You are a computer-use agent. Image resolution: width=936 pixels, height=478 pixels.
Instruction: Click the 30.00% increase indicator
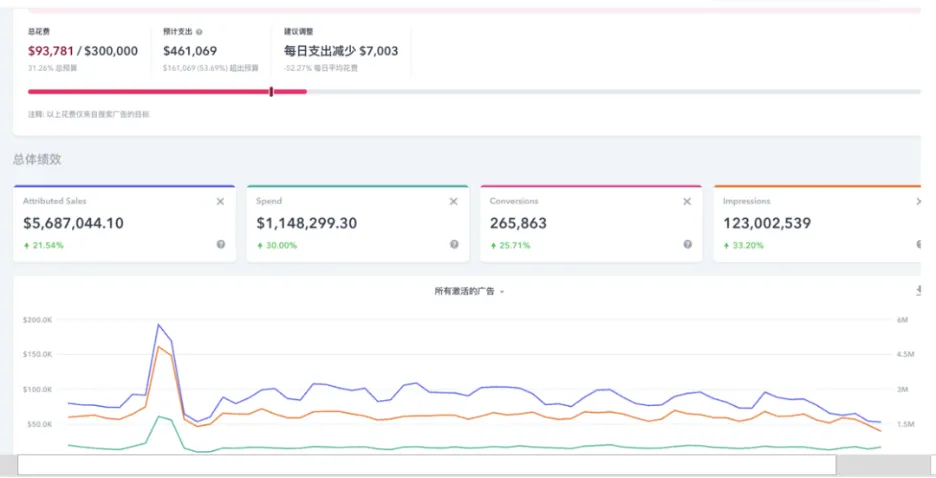[x=277, y=245]
